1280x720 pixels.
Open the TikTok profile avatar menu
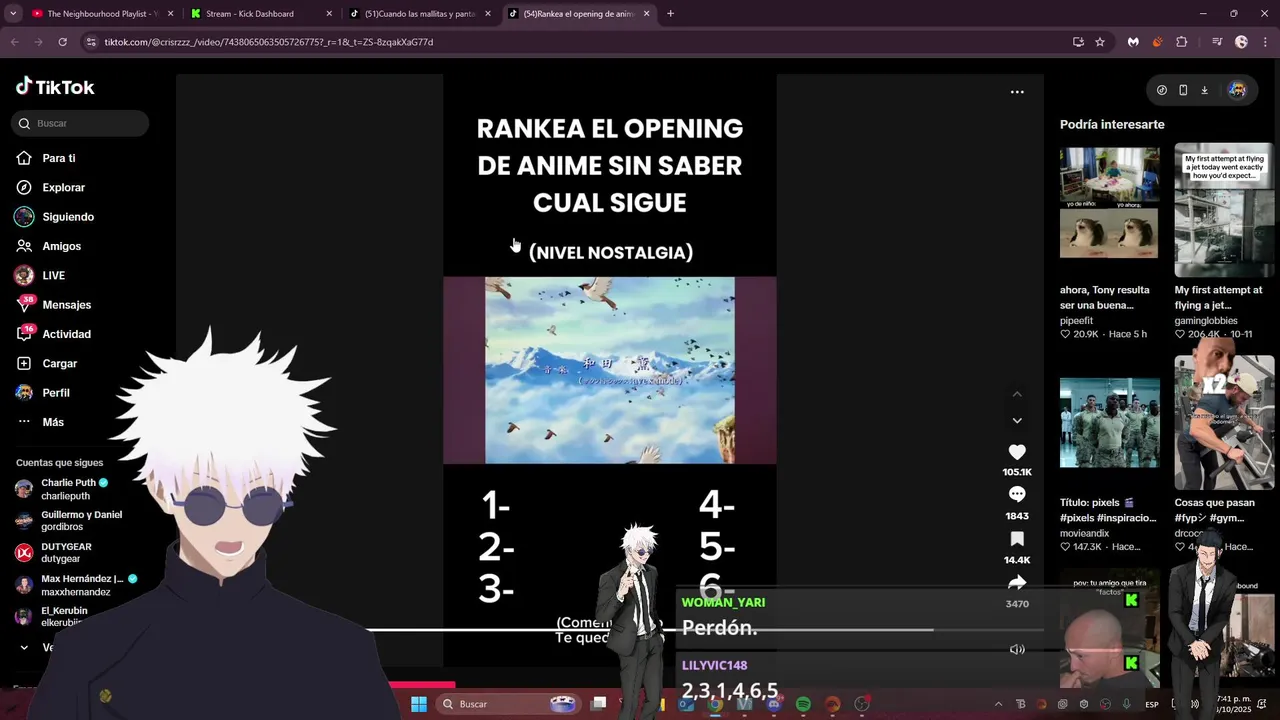(1237, 90)
